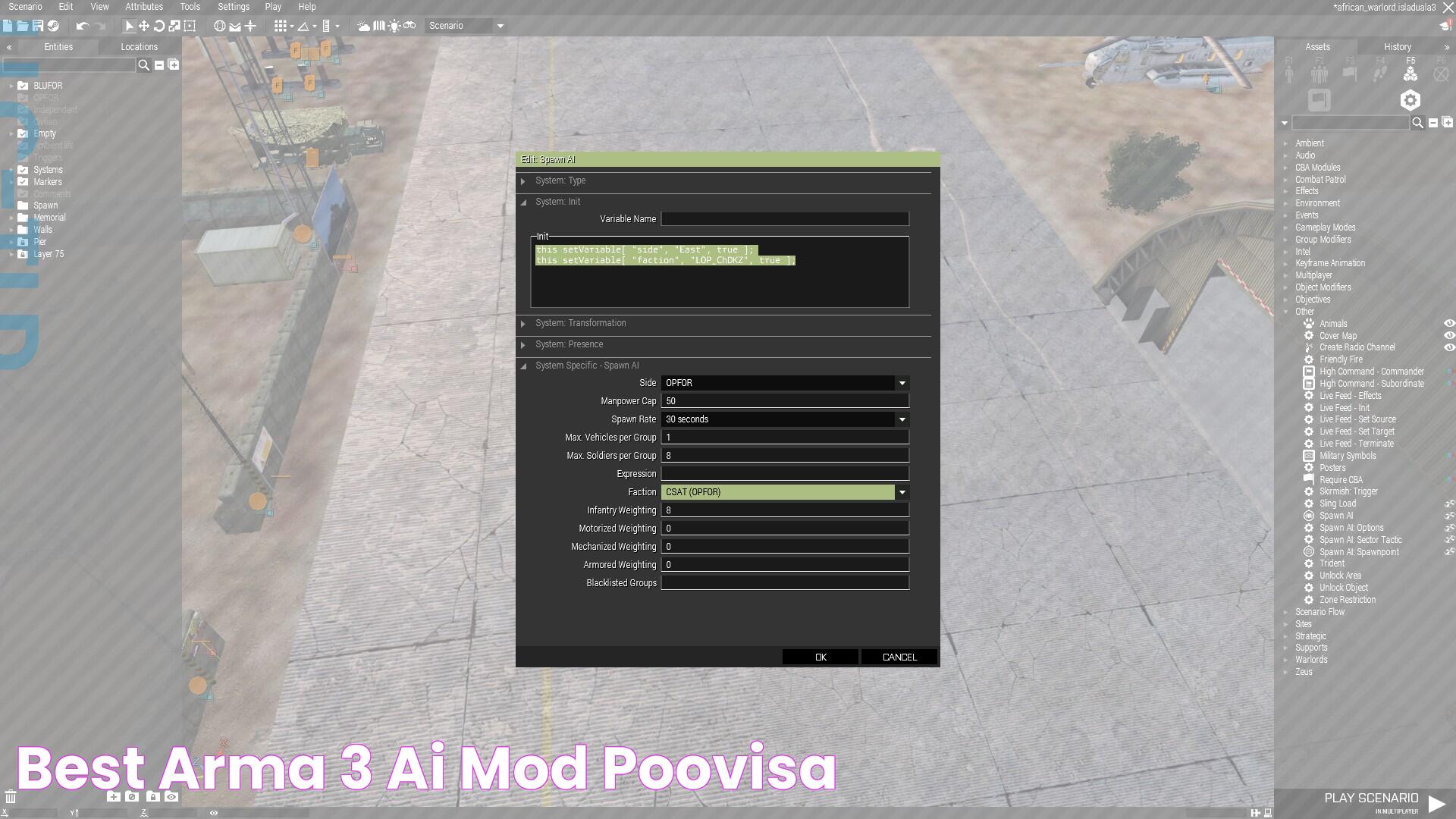Screen dimensions: 1456x819
Task: Click the OK button to confirm
Action: [820, 656]
